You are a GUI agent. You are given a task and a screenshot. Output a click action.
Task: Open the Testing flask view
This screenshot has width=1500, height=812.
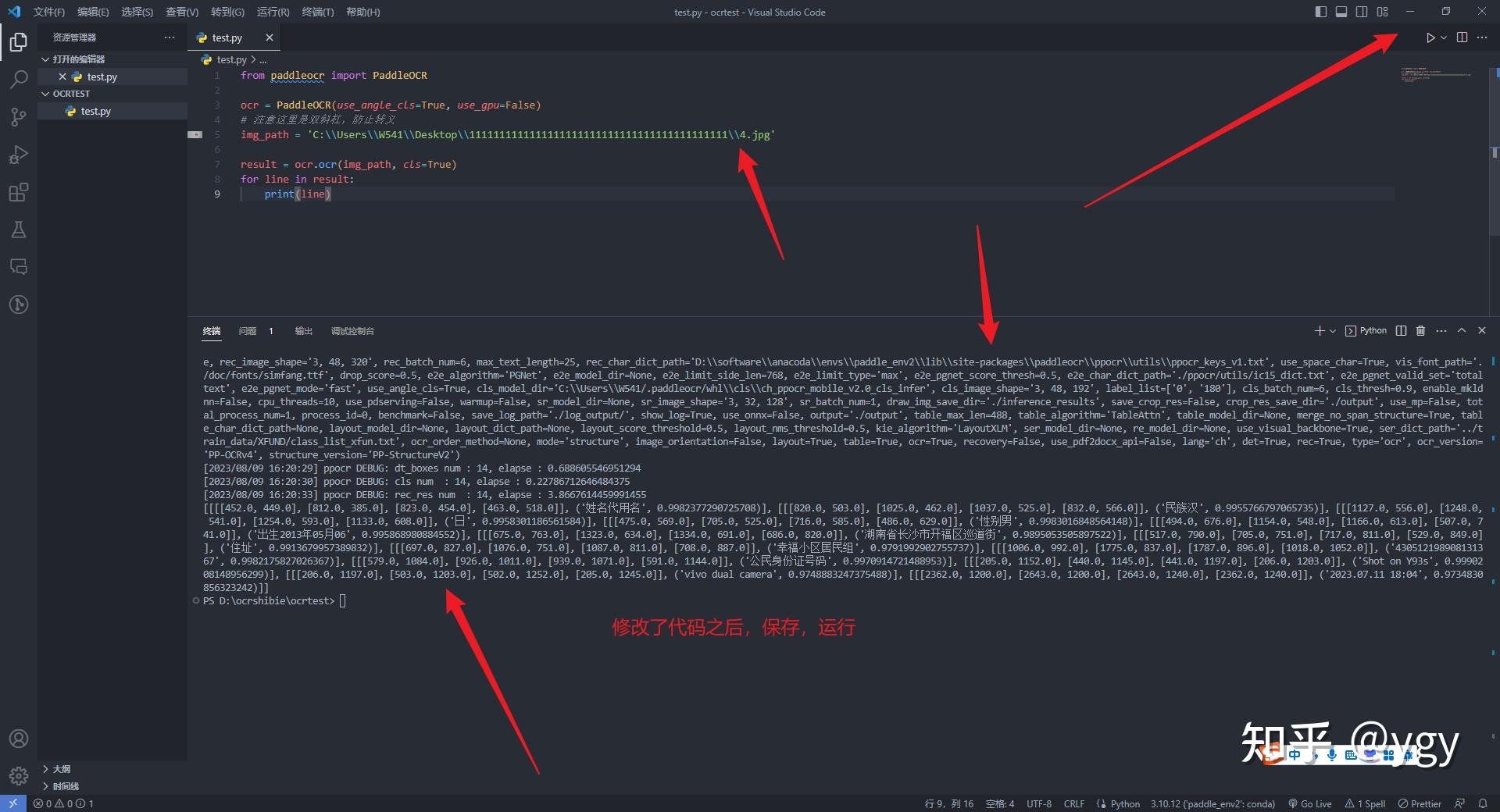[19, 230]
